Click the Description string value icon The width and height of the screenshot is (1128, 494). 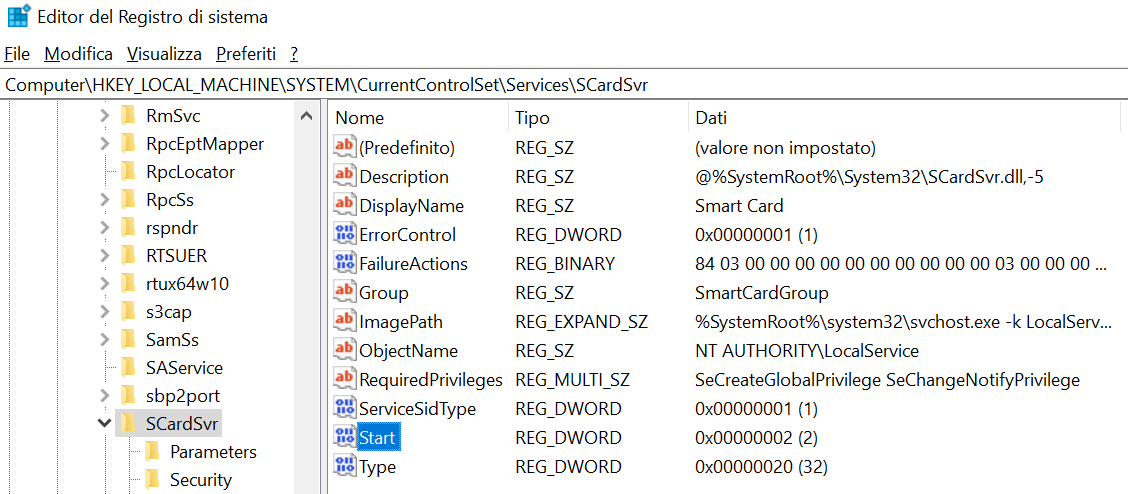coord(345,176)
